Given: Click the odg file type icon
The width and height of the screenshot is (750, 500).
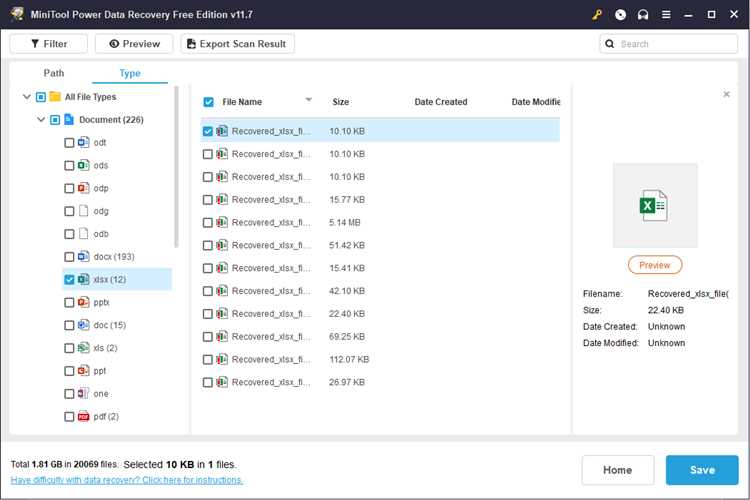Looking at the screenshot, I should (84, 211).
